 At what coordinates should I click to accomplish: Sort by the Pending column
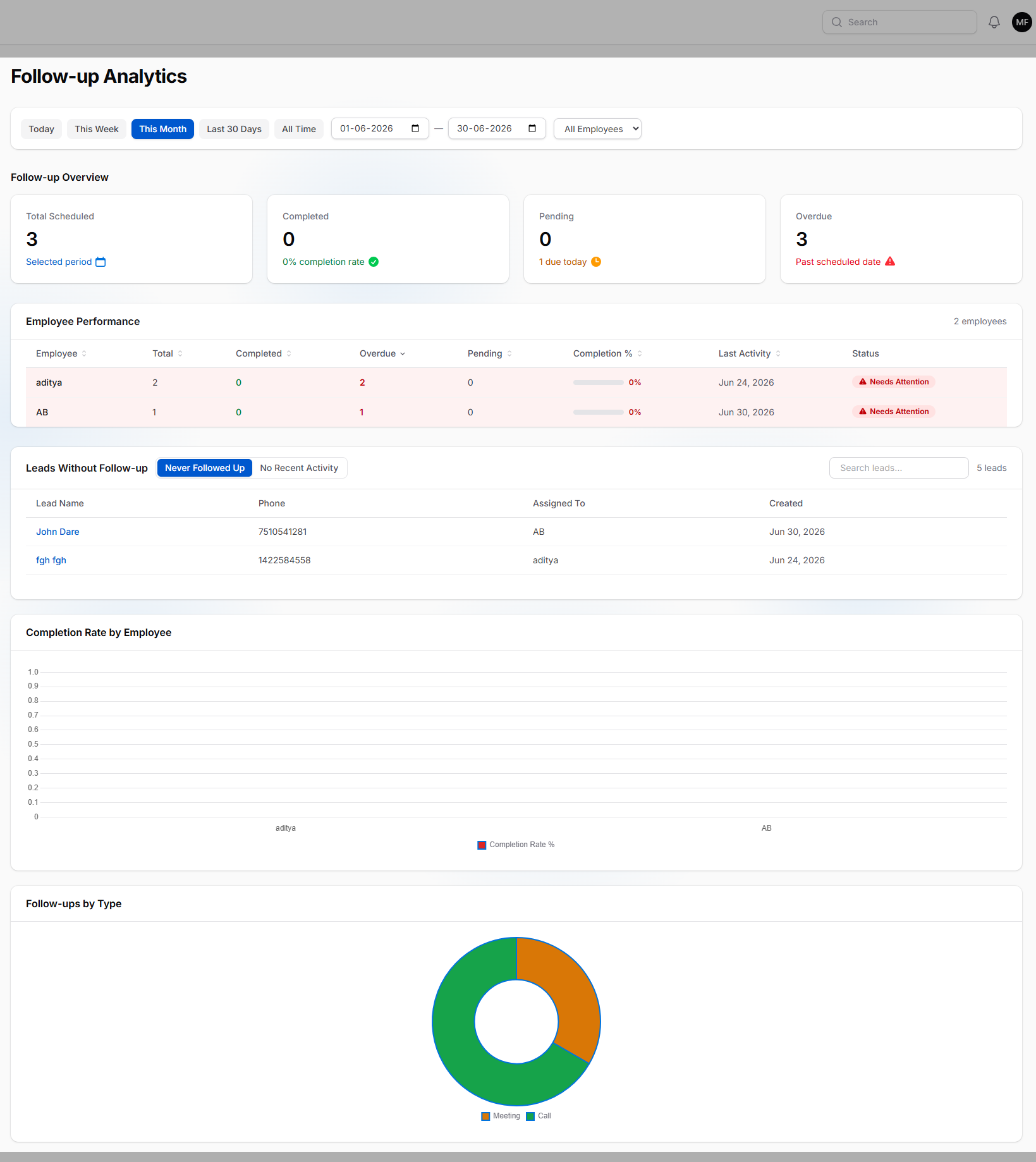coord(490,353)
